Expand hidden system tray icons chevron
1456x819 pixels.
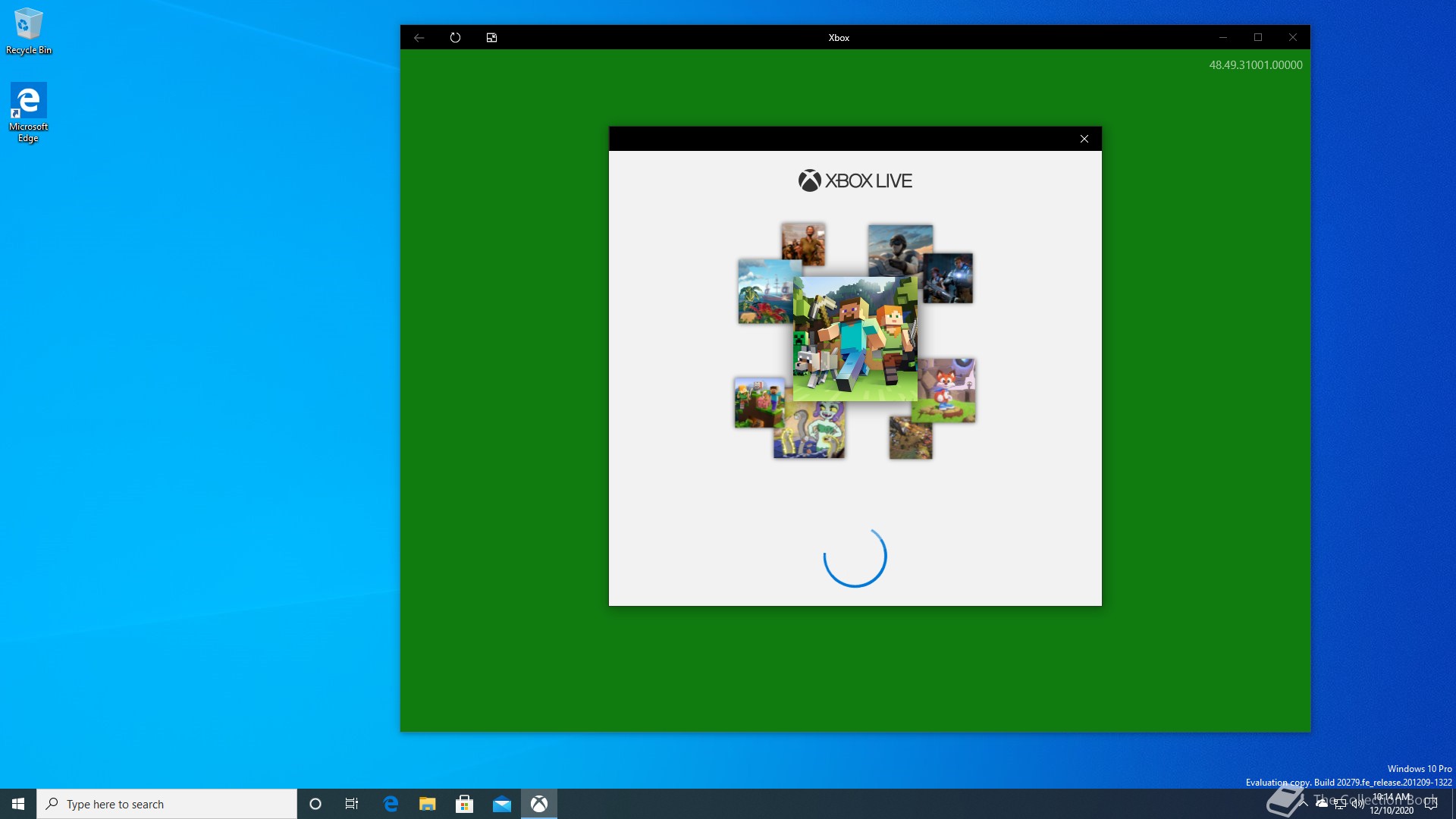(x=1304, y=803)
